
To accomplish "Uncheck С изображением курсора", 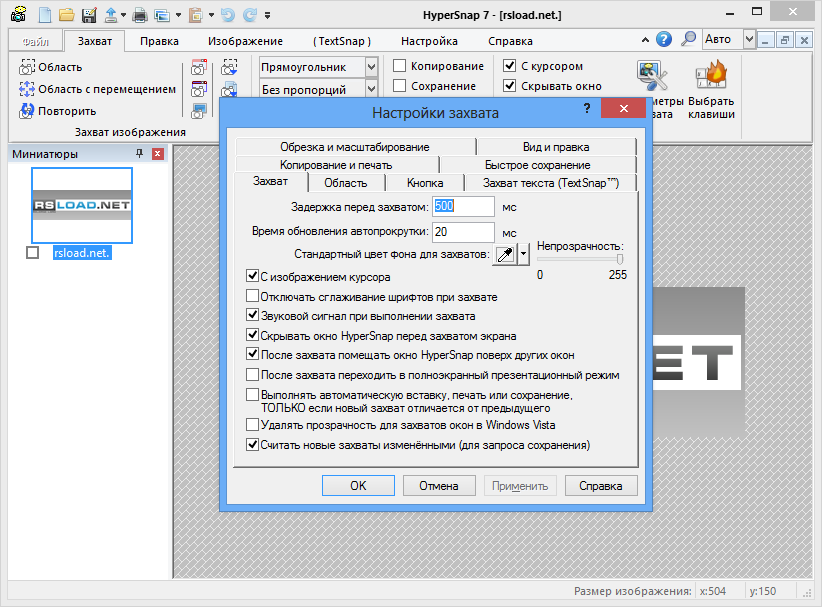I will pyautogui.click(x=252, y=276).
